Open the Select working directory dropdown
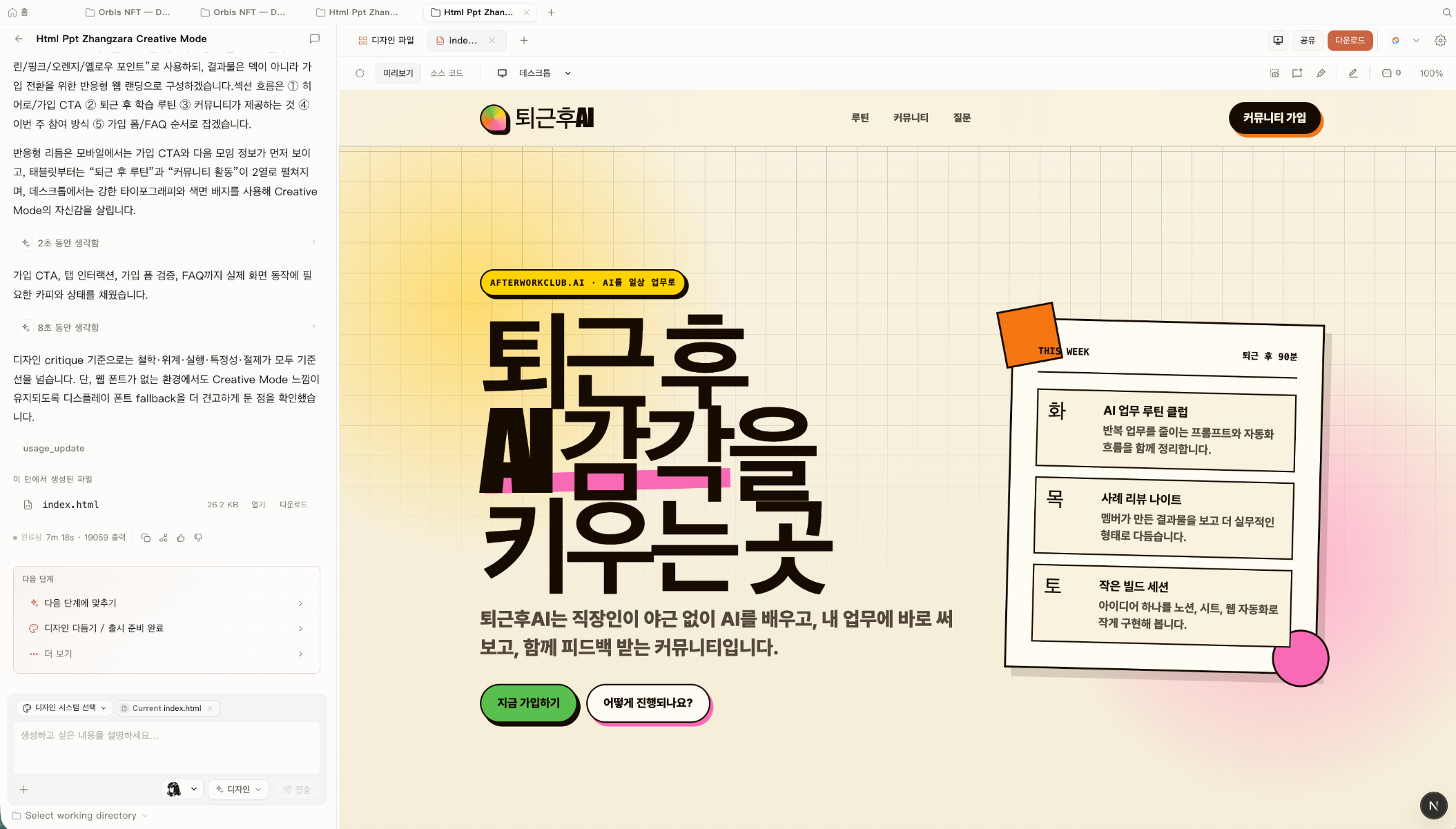Image resolution: width=1456 pixels, height=829 pixels. (80, 816)
